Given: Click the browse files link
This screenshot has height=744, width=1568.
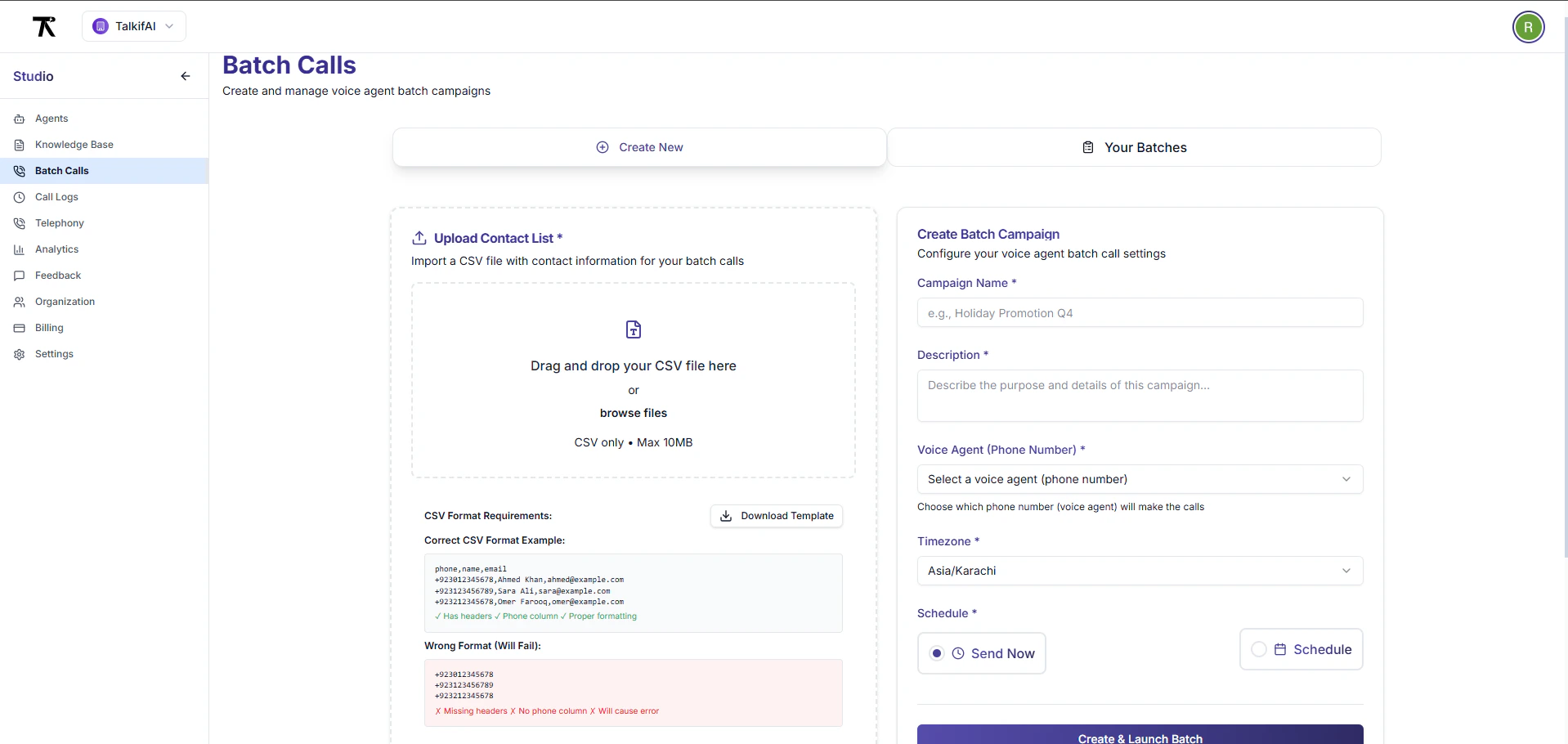Looking at the screenshot, I should click(633, 413).
